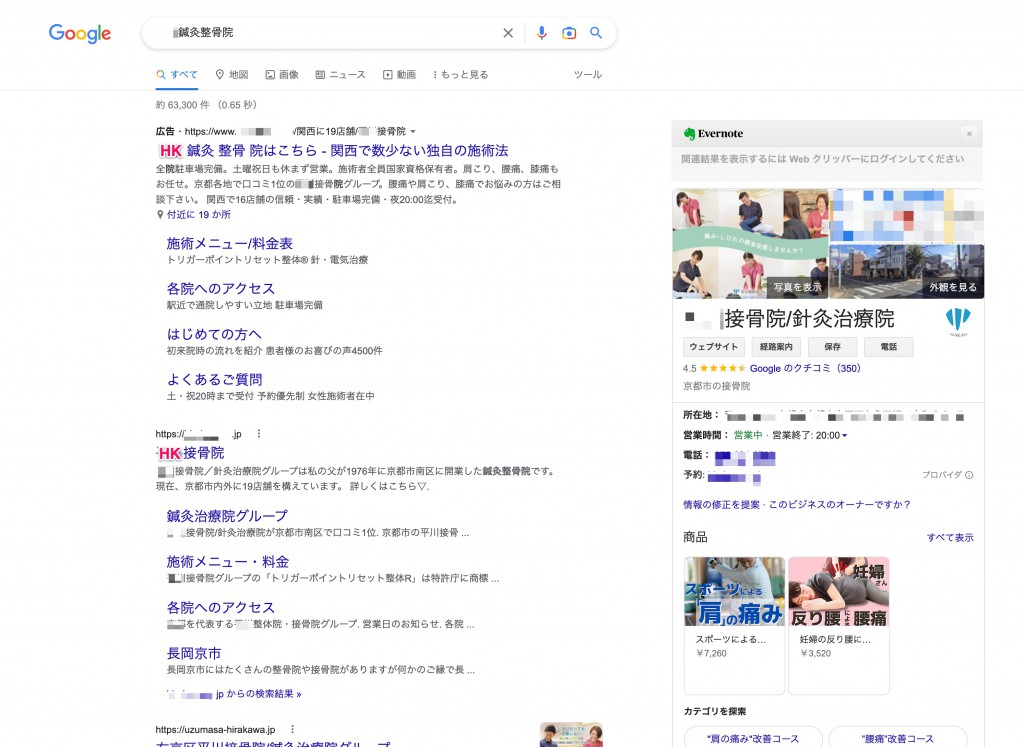
Task: Open ad sitelink 各院へのアクセス under トリガーポイント
Action: coord(221,289)
